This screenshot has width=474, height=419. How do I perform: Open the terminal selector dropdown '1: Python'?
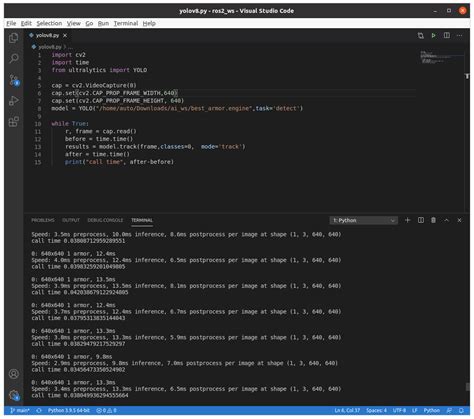pos(364,220)
